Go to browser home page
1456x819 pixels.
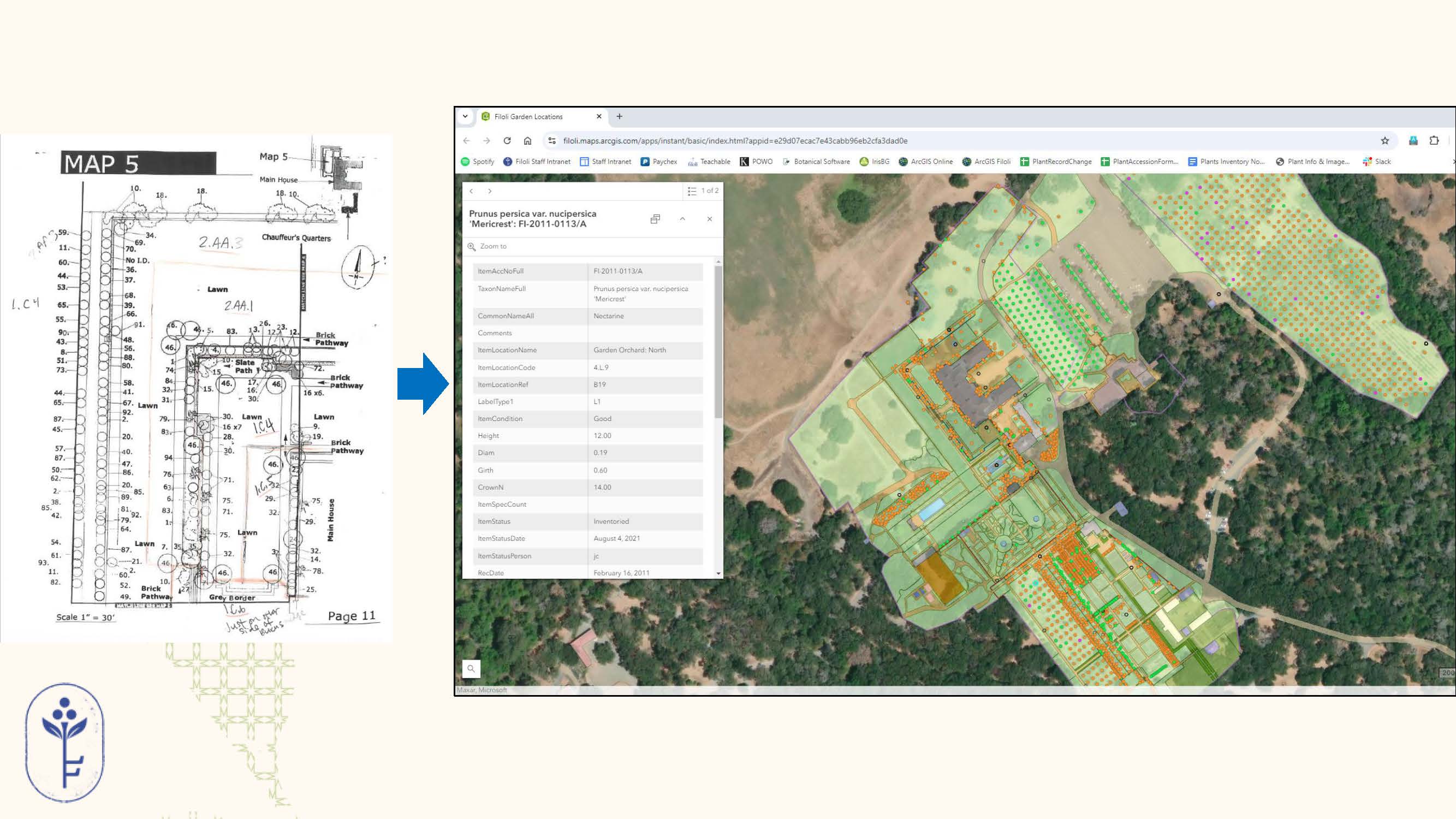(527, 141)
